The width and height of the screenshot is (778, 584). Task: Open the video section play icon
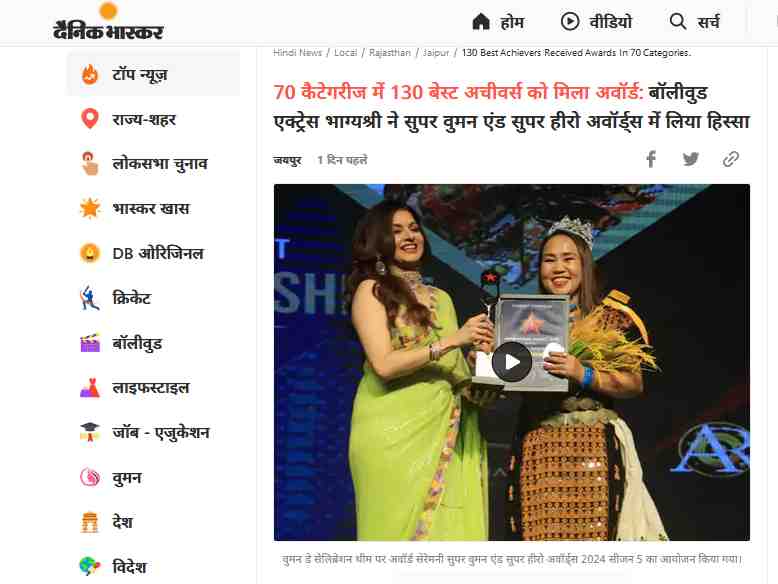pyautogui.click(x=570, y=22)
